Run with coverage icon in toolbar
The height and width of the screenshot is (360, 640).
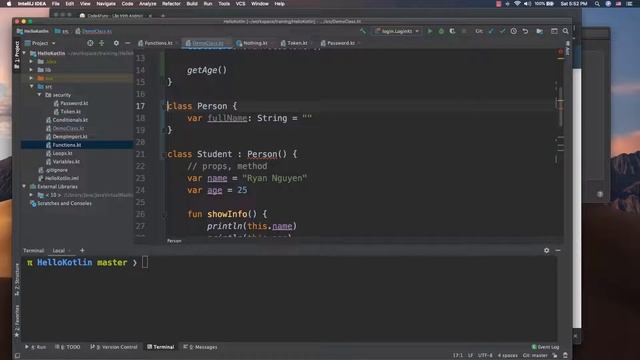[452, 31]
